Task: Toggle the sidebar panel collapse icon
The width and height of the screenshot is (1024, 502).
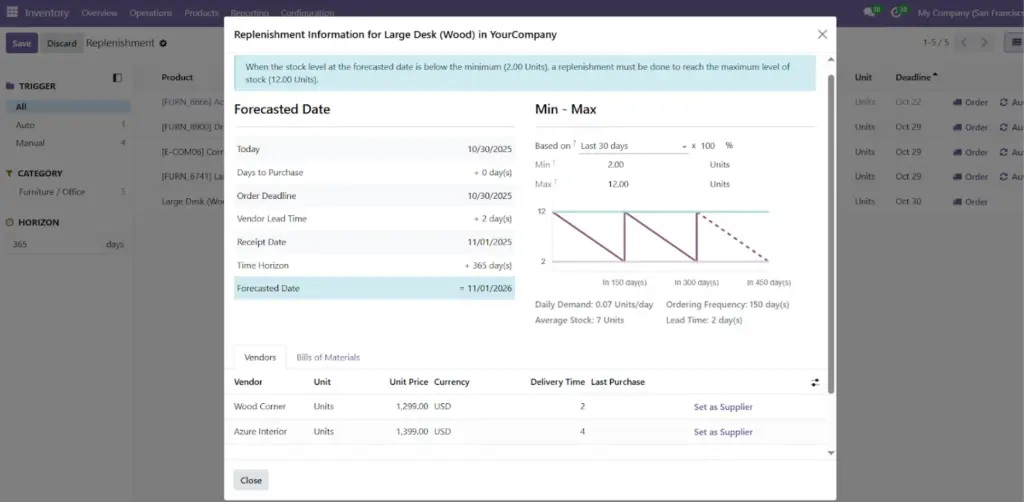Action: (118, 78)
